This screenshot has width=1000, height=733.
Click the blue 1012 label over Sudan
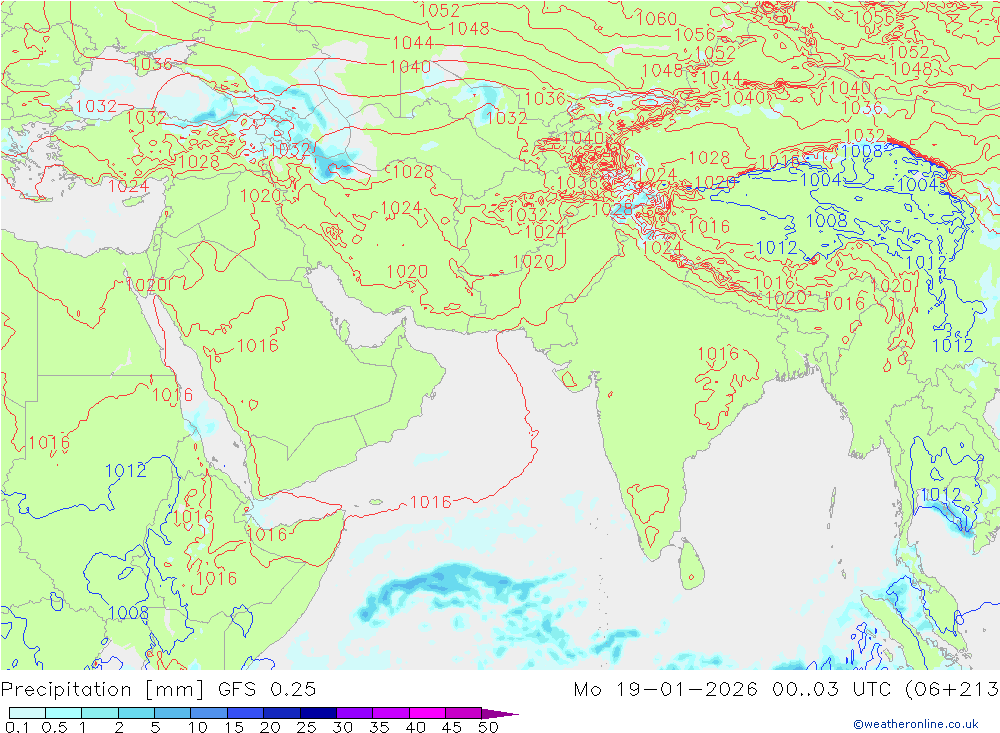click(126, 471)
